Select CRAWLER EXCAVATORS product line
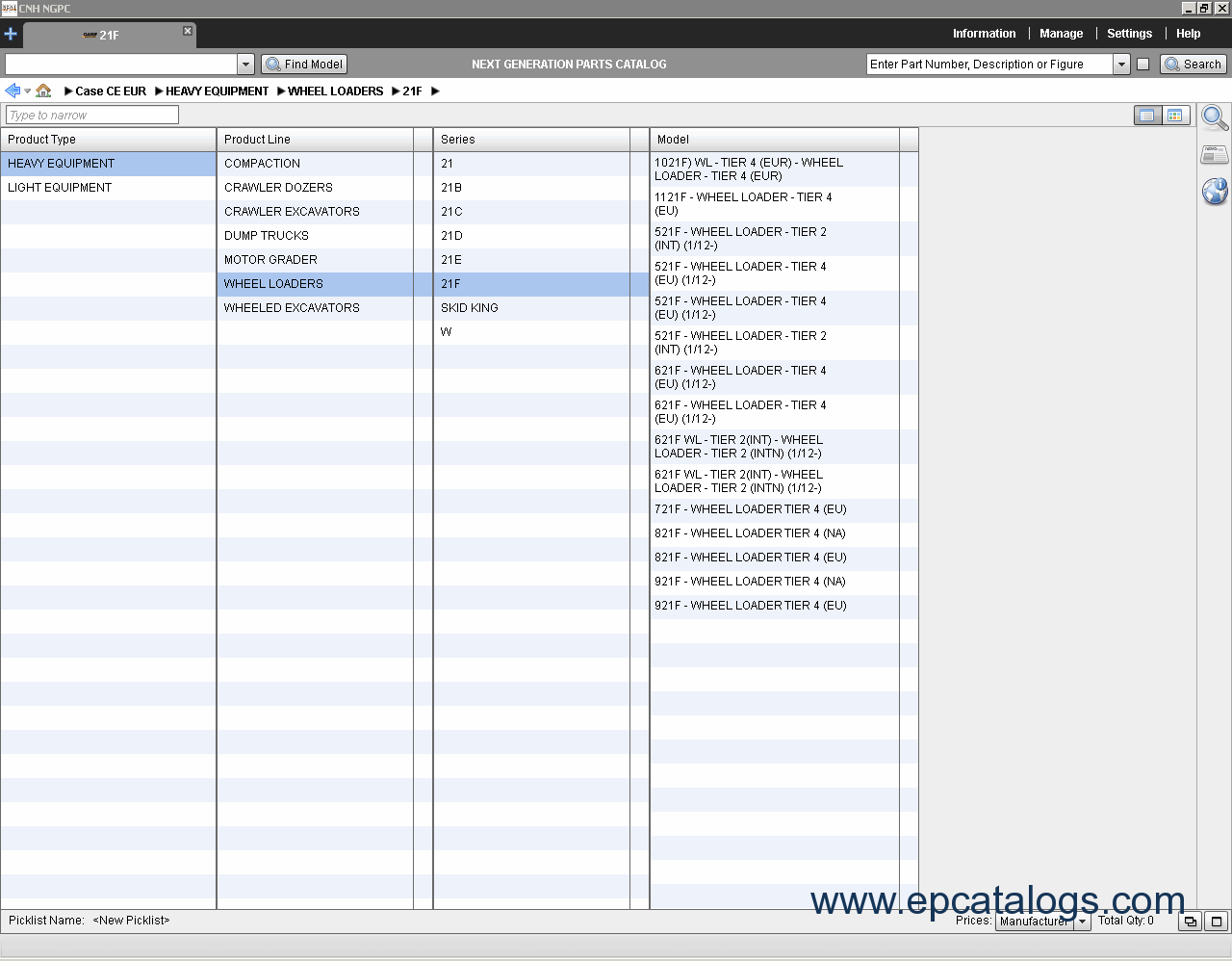1232x961 pixels. click(x=316, y=212)
